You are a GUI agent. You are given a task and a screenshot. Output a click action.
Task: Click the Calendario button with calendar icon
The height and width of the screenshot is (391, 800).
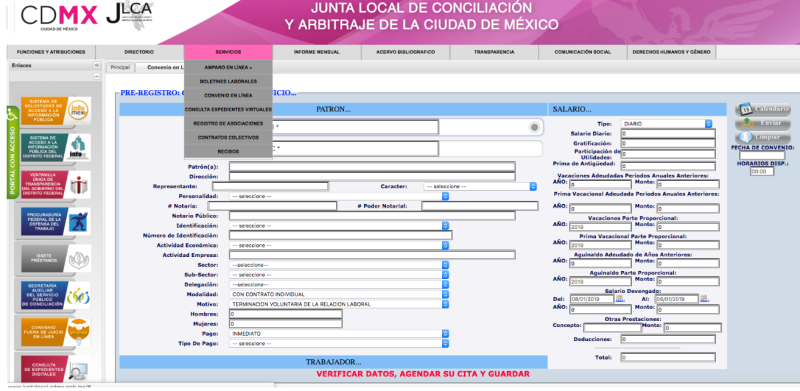click(763, 109)
